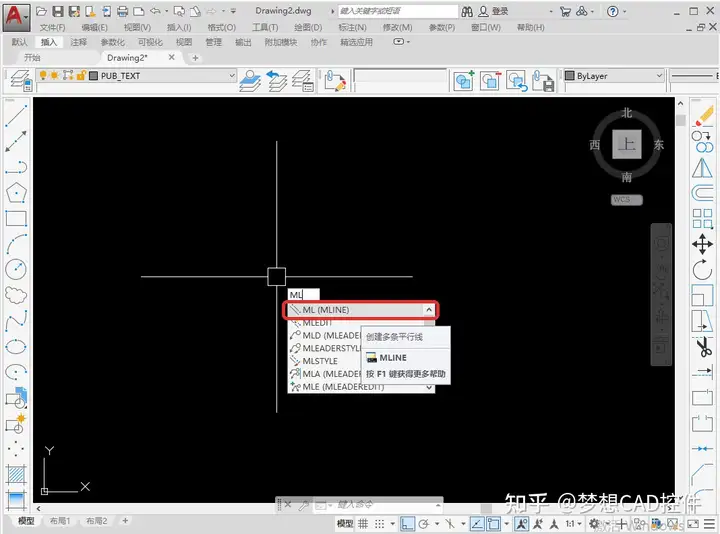The width and height of the screenshot is (720, 534).
Task: Open the Snap mode settings arrow
Action: 392,523
